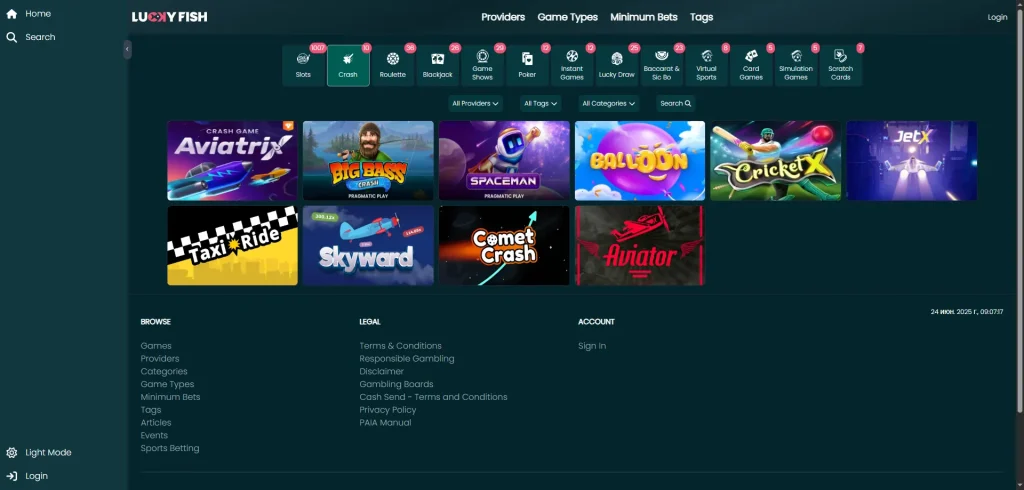Open the Virtual Sports category
The height and width of the screenshot is (490, 1024).
706,65
